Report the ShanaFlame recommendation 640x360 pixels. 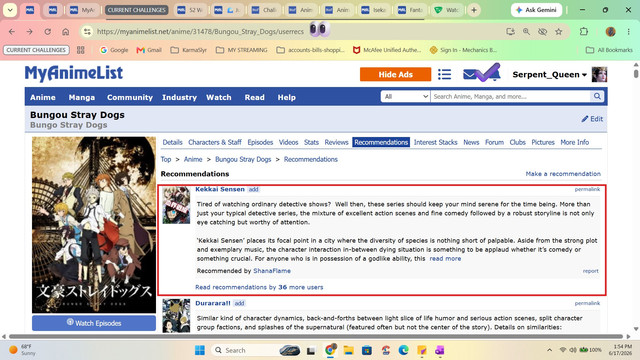590,271
